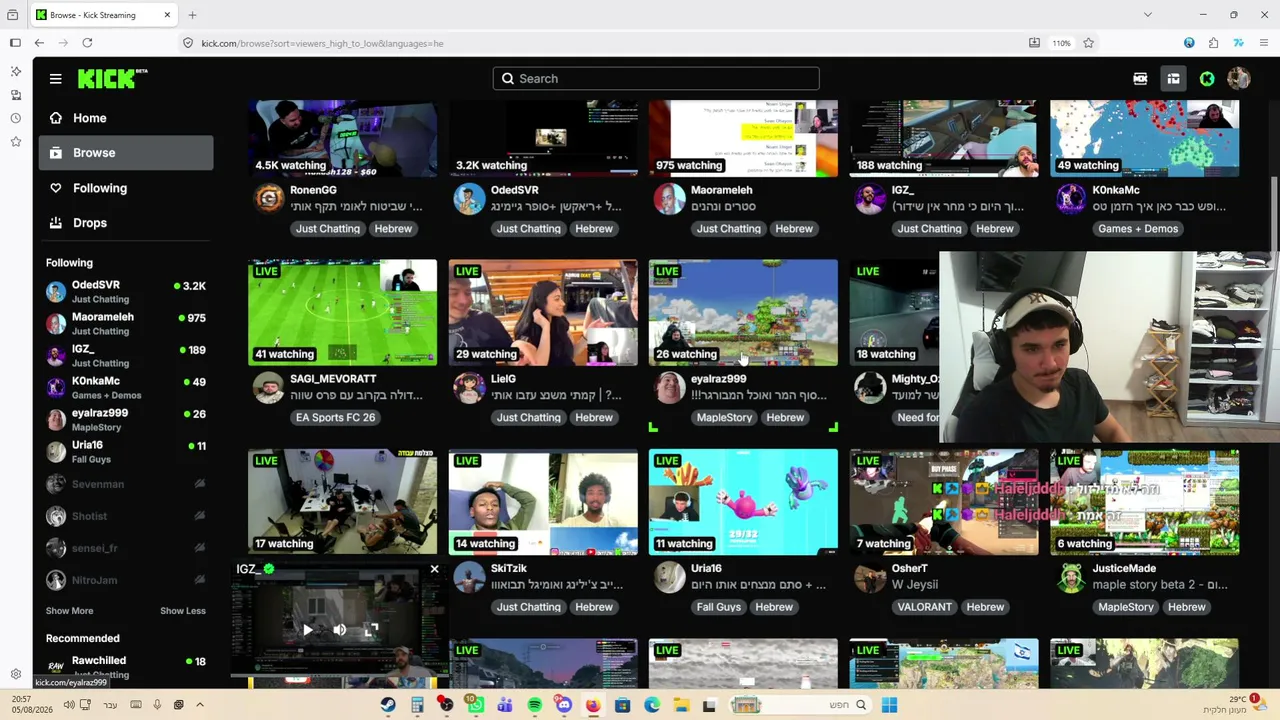This screenshot has height=720, width=1280.
Task: Open WhatsApp from the taskbar
Action: (476, 705)
